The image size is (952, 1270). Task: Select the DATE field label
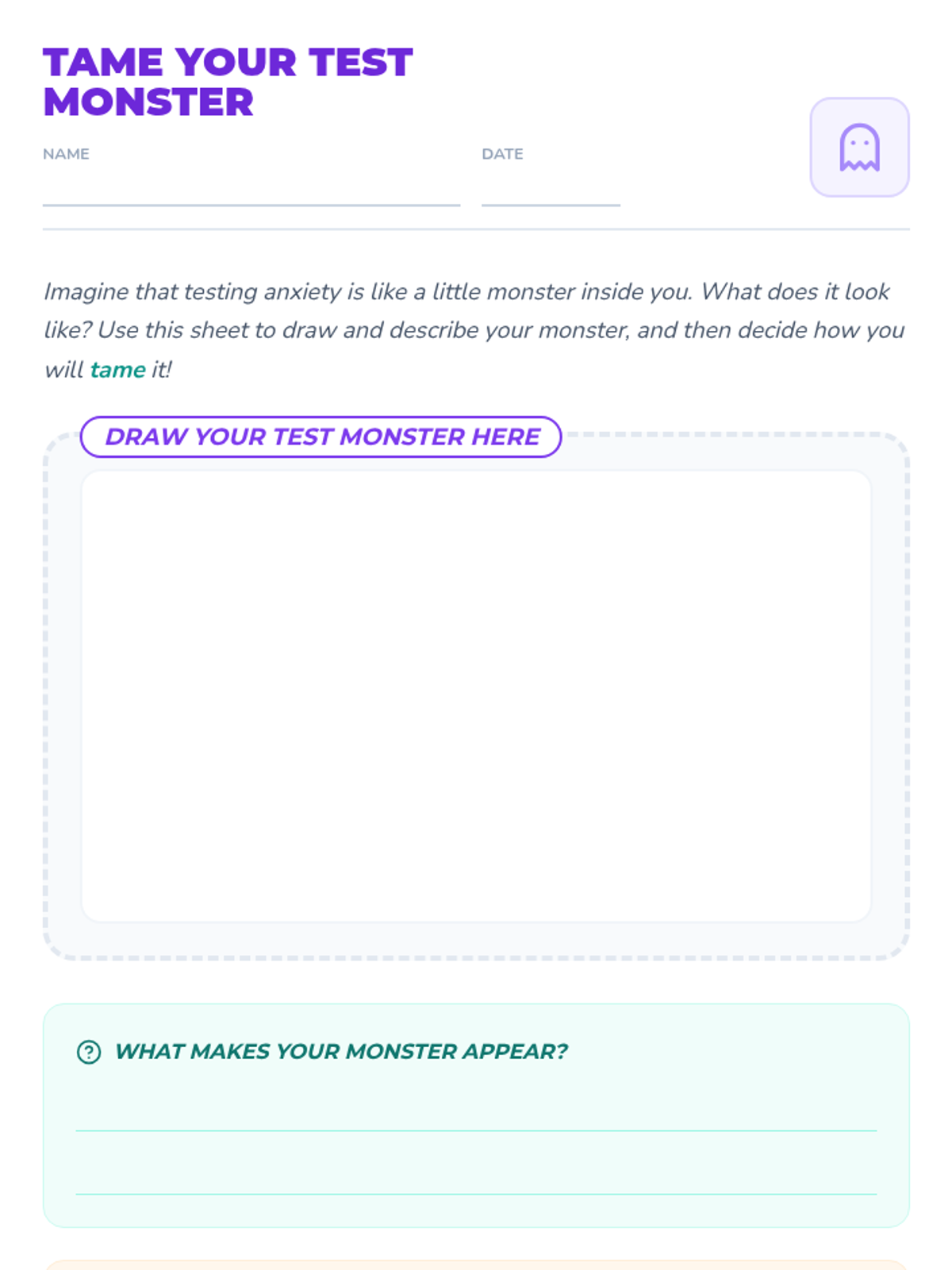pyautogui.click(x=502, y=154)
